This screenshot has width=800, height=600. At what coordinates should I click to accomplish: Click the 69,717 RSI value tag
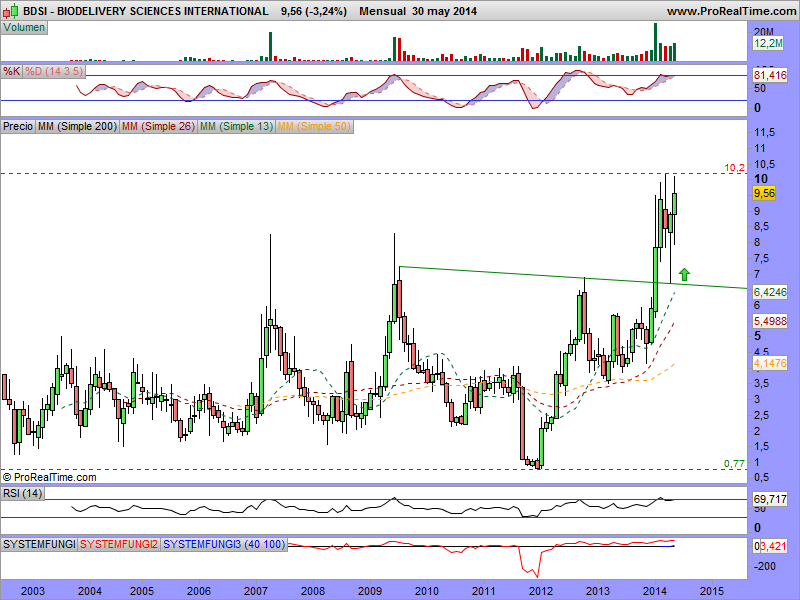point(770,499)
